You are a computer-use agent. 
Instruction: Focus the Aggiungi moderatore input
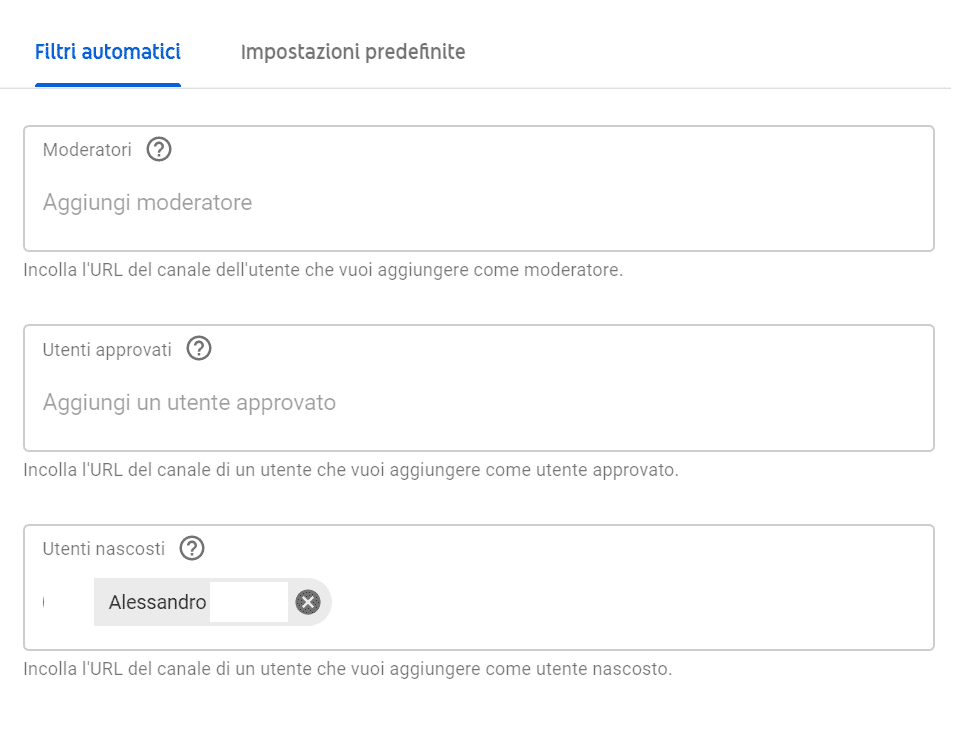point(400,203)
